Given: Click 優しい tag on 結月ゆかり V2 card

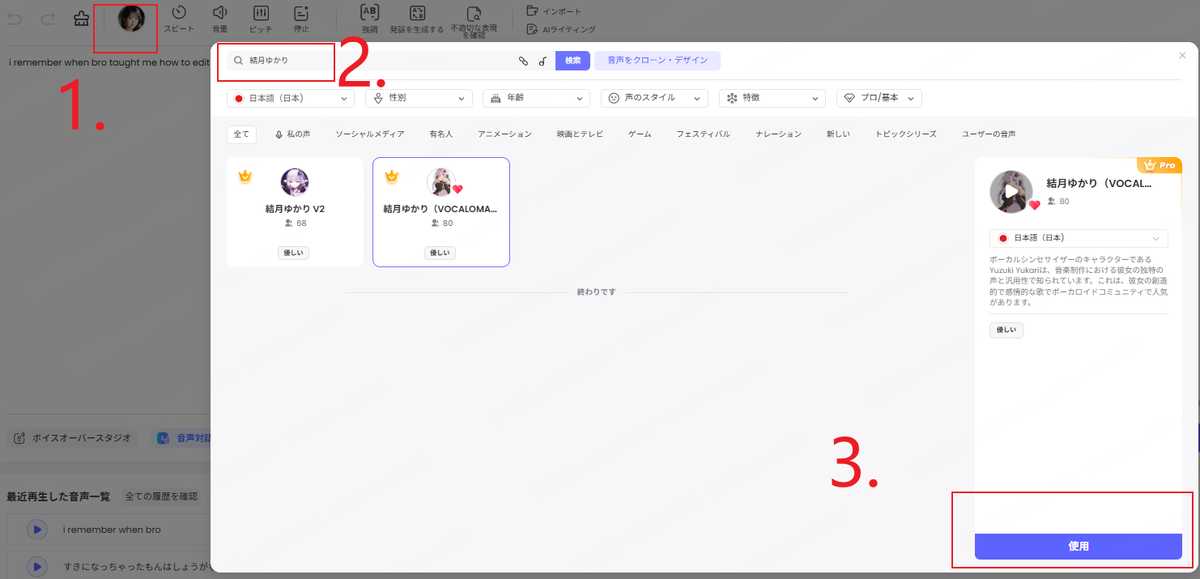Looking at the screenshot, I should point(294,253).
